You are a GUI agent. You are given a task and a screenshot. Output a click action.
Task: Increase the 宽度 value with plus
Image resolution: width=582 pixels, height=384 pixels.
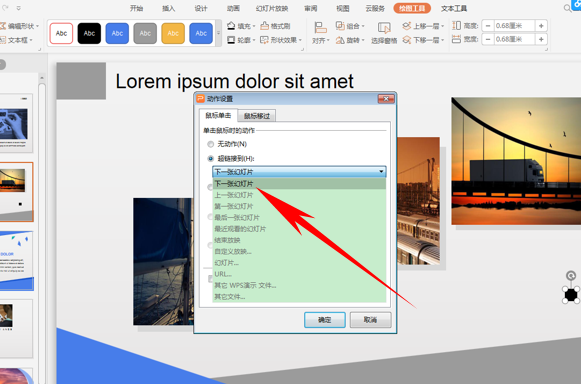pos(541,39)
